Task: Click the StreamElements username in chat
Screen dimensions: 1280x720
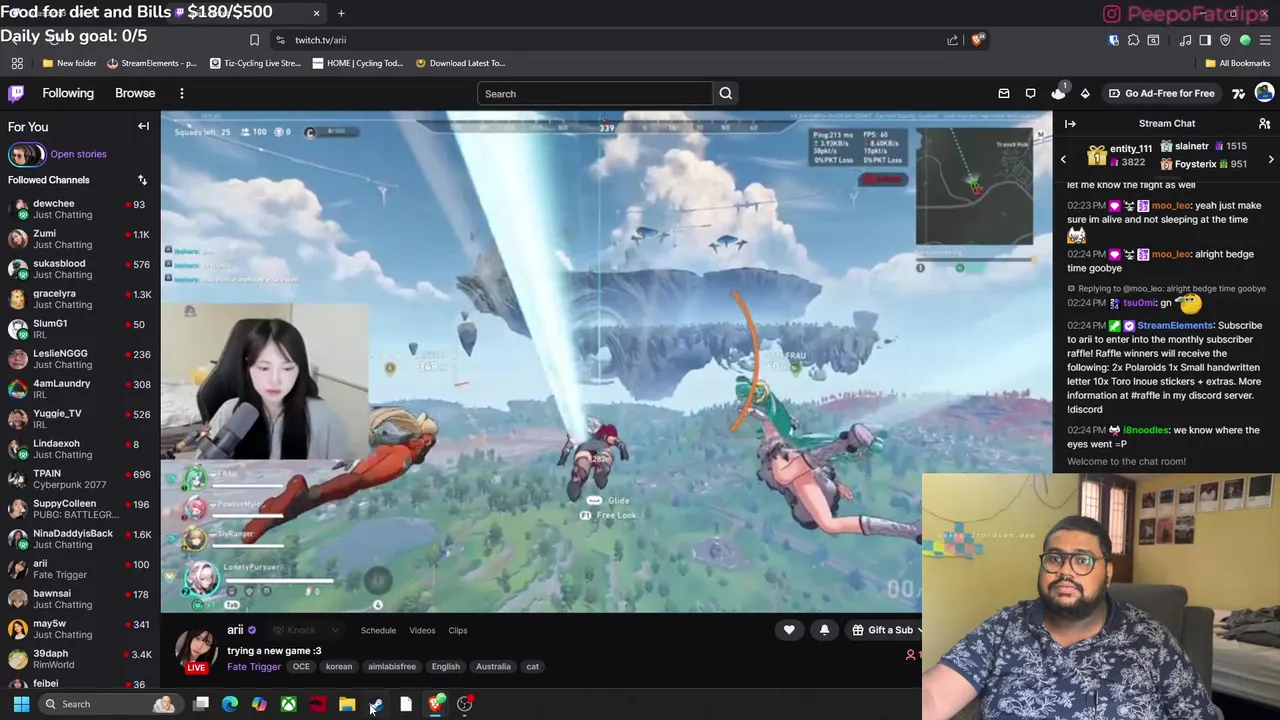Action: (x=1174, y=326)
